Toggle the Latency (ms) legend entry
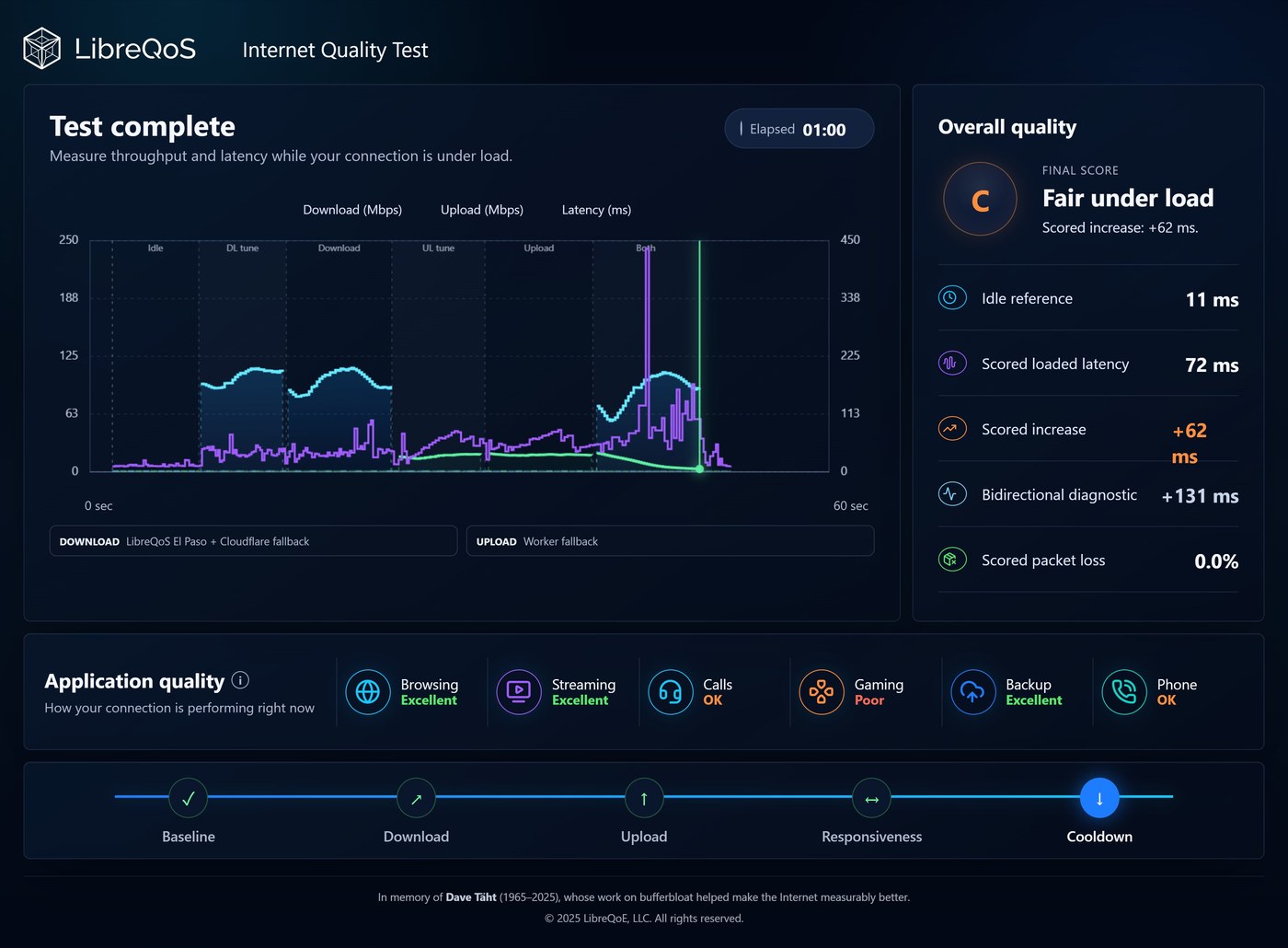1288x948 pixels. [x=596, y=210]
